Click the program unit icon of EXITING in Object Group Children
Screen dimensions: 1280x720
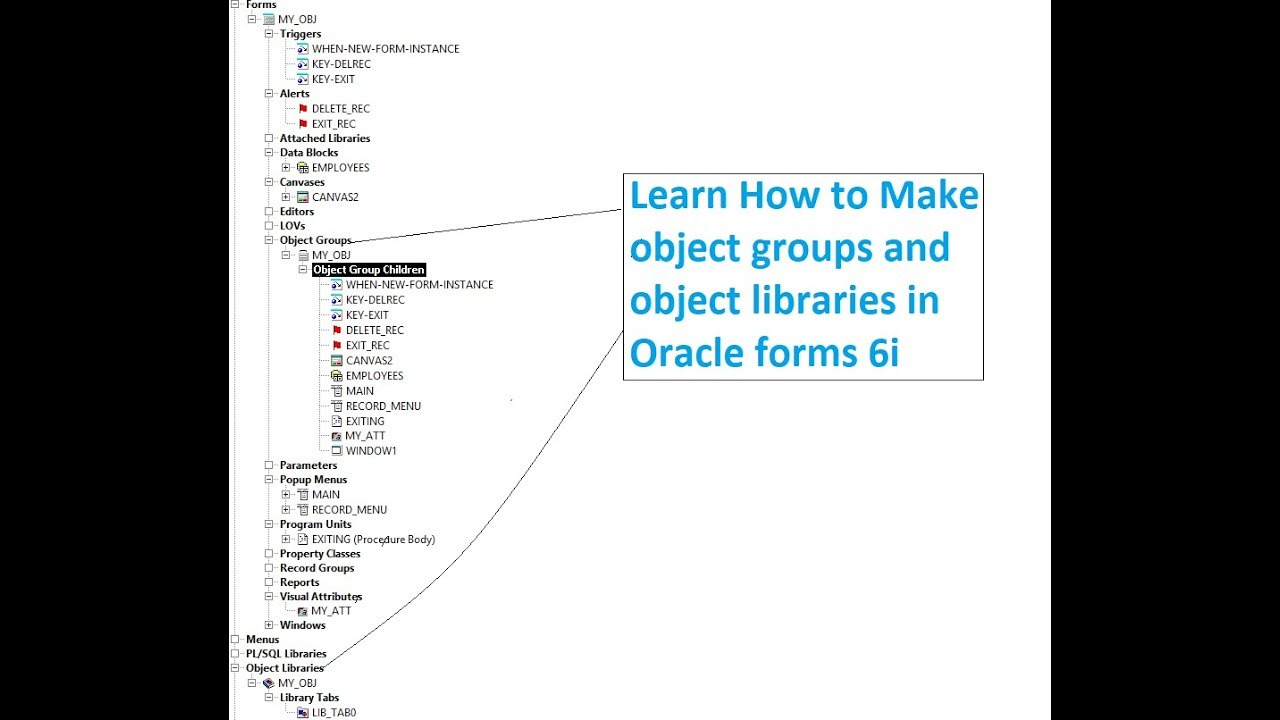coord(337,421)
